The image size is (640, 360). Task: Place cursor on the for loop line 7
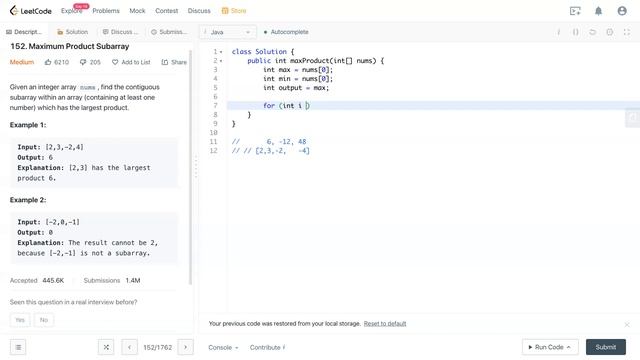tap(433, 106)
